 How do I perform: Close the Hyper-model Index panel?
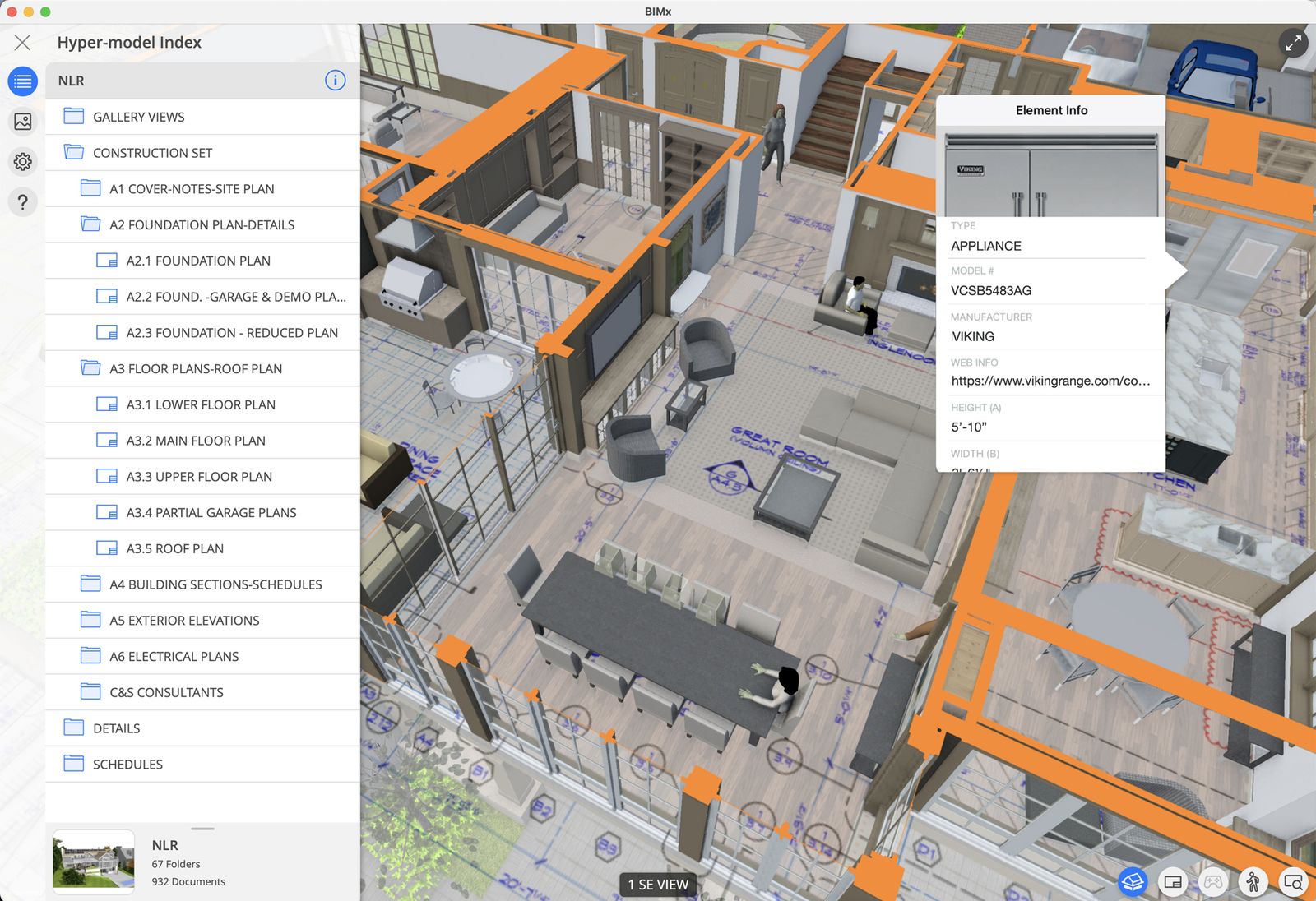coord(23,43)
